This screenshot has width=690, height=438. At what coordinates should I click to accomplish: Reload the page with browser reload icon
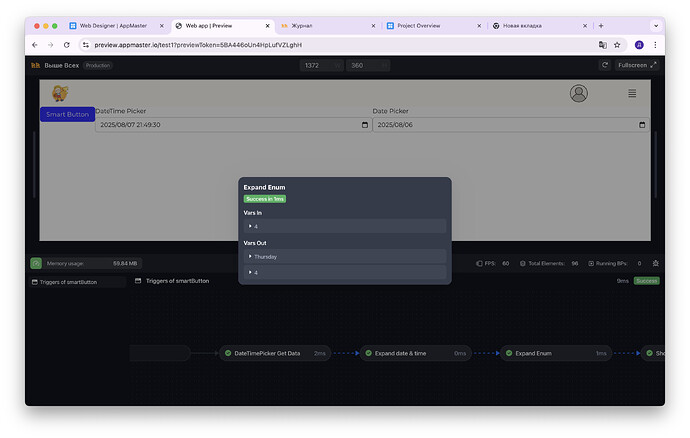click(67, 45)
